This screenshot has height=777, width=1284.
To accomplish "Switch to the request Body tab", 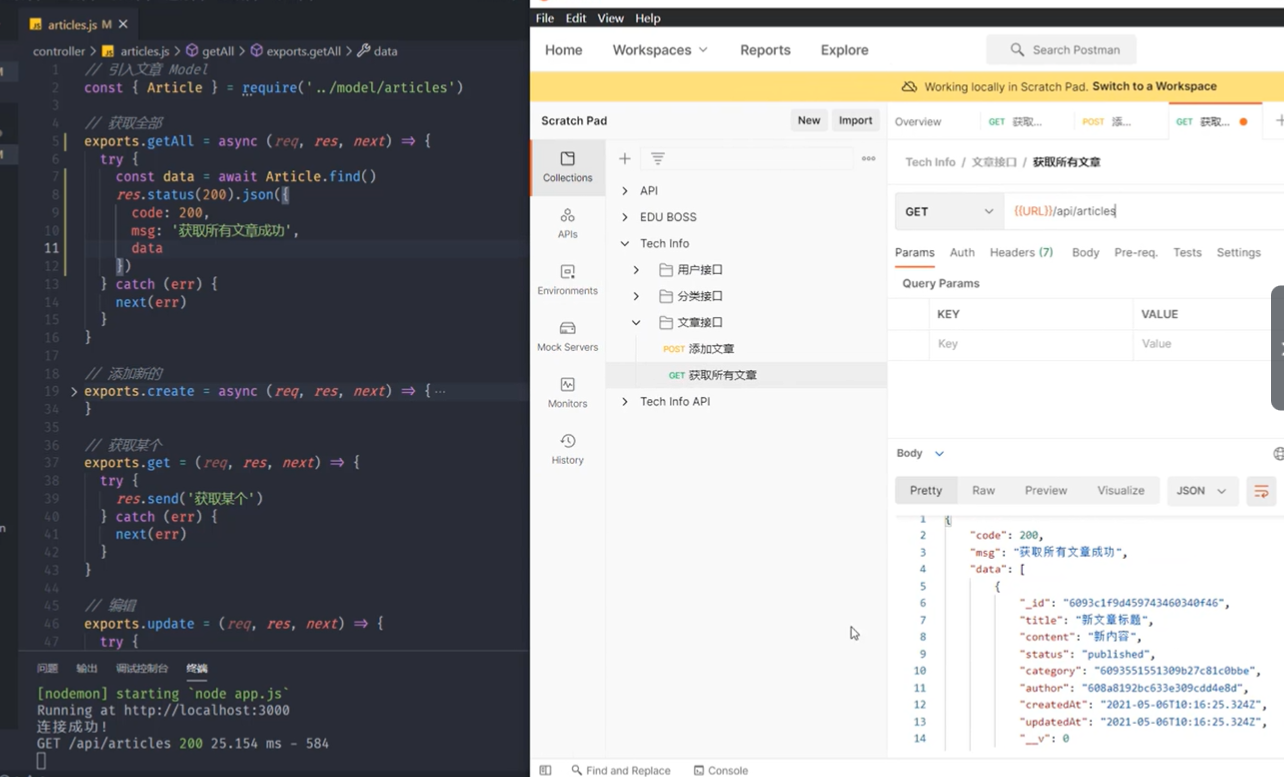I will tap(1085, 253).
